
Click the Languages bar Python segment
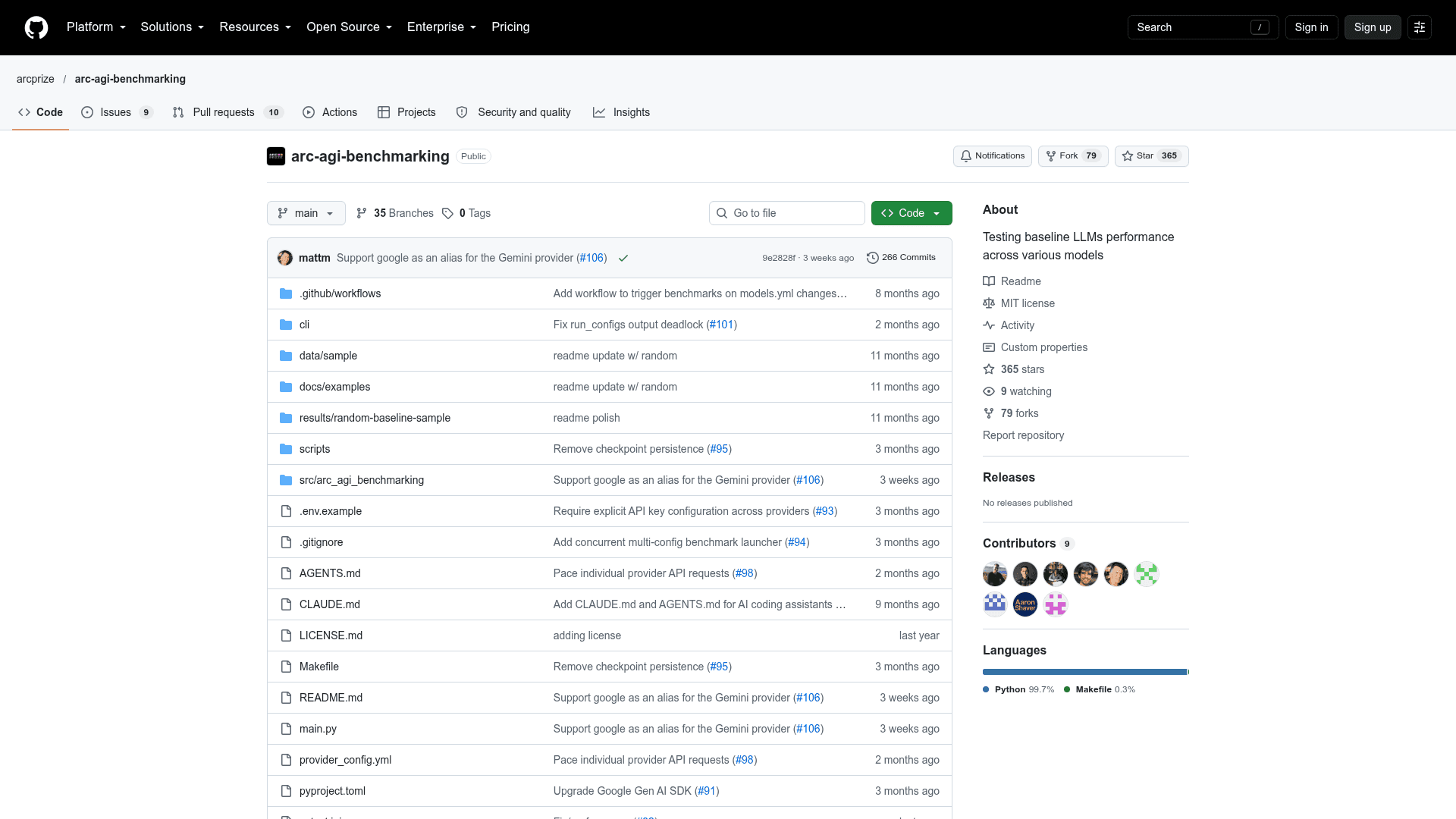pyautogui.click(x=1084, y=672)
